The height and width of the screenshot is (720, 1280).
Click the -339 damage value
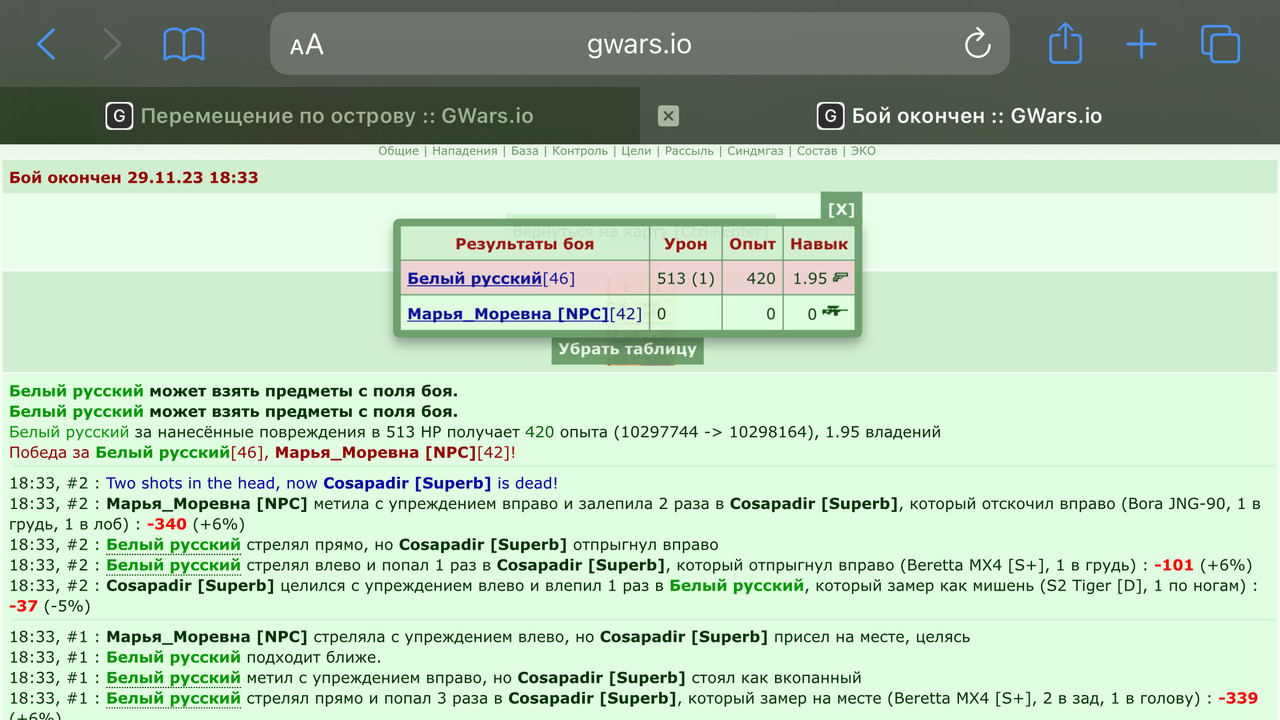(1238, 698)
